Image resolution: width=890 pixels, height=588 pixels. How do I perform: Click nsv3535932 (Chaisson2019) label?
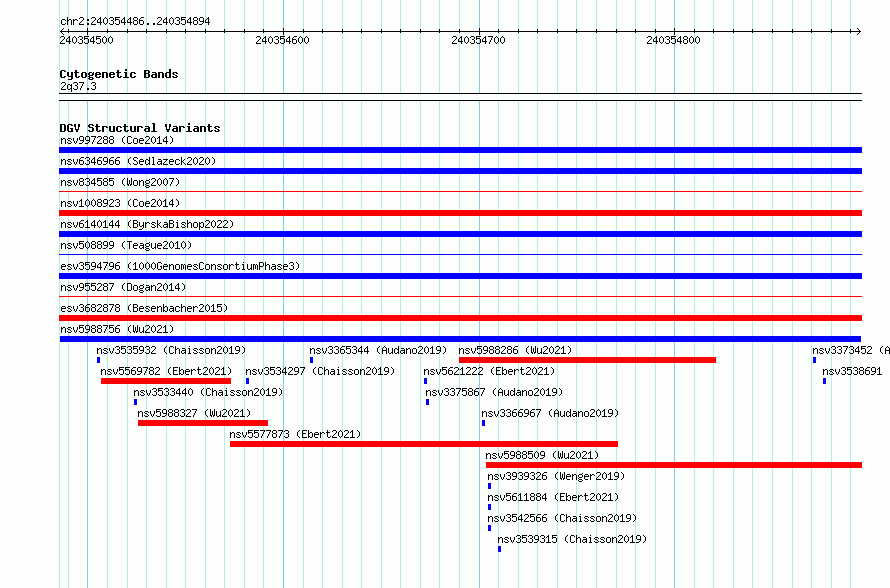point(171,350)
